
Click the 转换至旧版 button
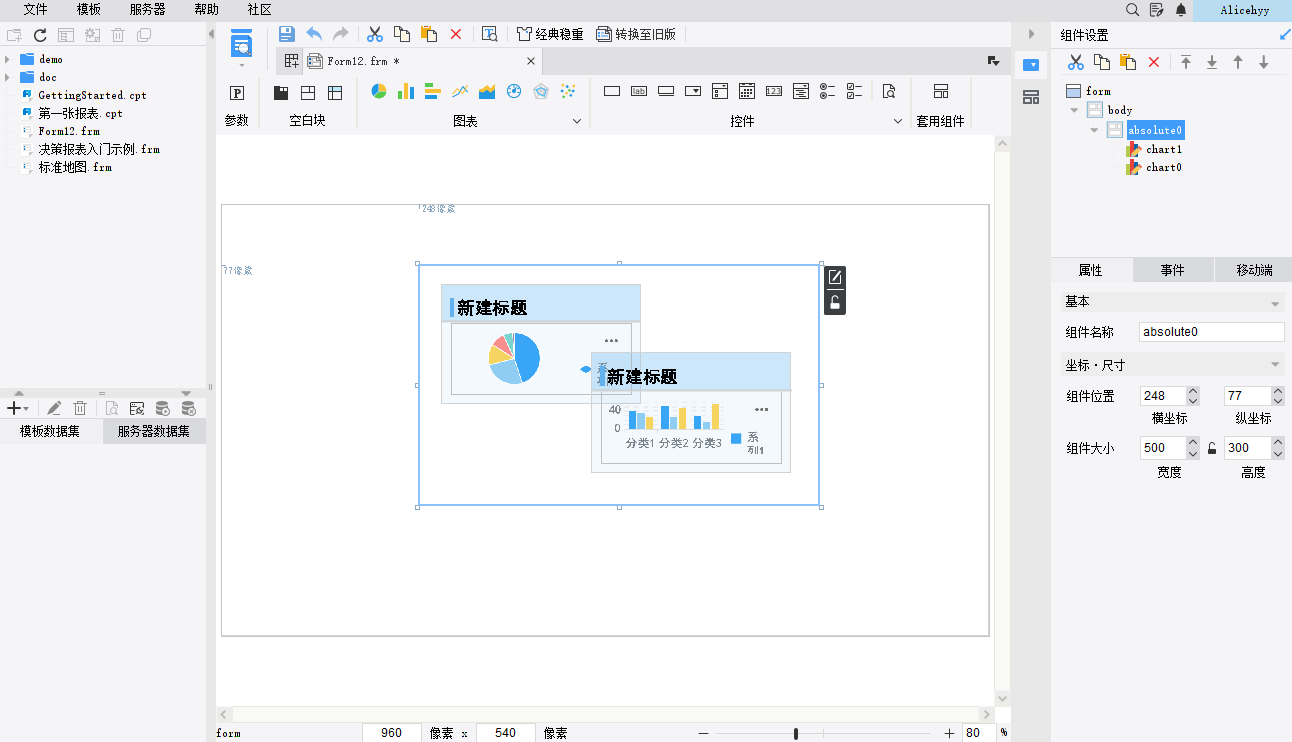(636, 34)
